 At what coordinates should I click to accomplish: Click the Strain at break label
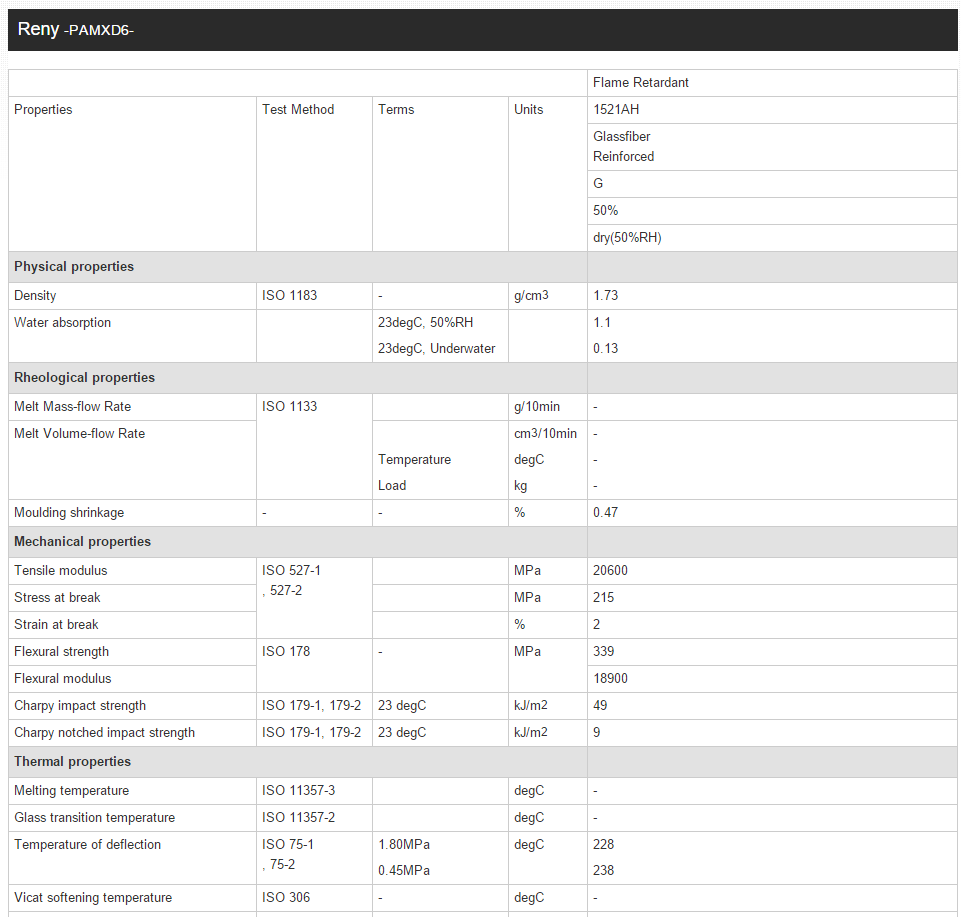tap(56, 625)
